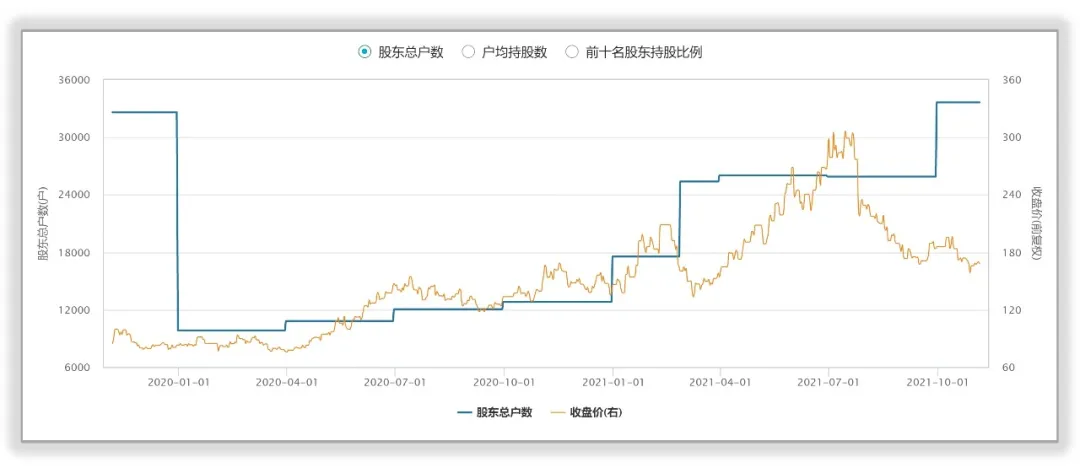The image size is (1080, 473).
Task: Click the 2021-04-01 x-axis date label
Action: (719, 381)
